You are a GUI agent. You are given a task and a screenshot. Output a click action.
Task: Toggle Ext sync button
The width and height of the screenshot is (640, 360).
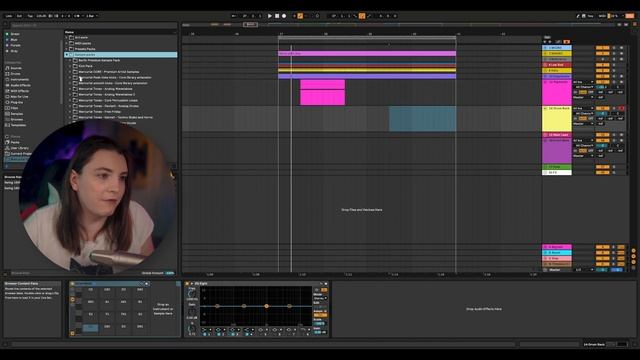point(19,16)
